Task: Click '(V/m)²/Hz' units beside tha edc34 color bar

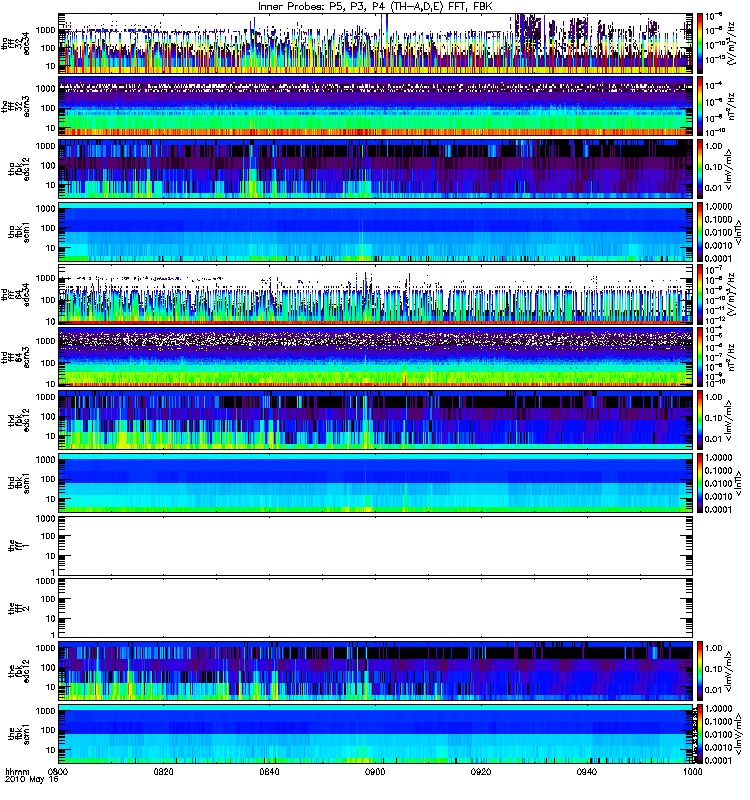Action: (731, 44)
